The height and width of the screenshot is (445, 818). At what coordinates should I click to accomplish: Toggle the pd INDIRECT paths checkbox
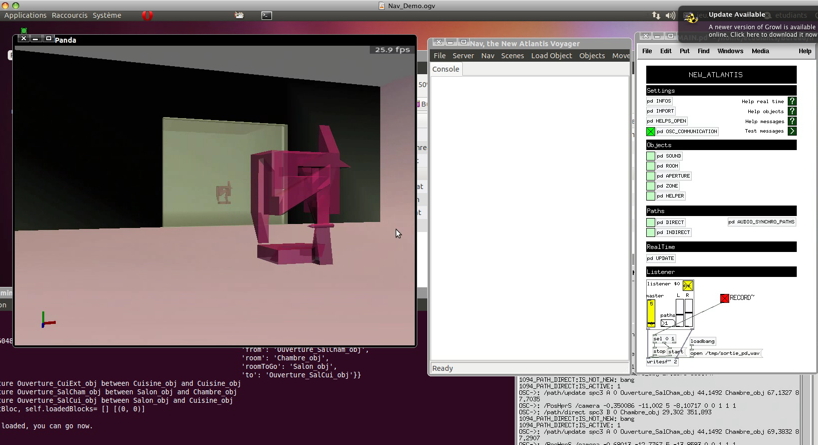(650, 232)
